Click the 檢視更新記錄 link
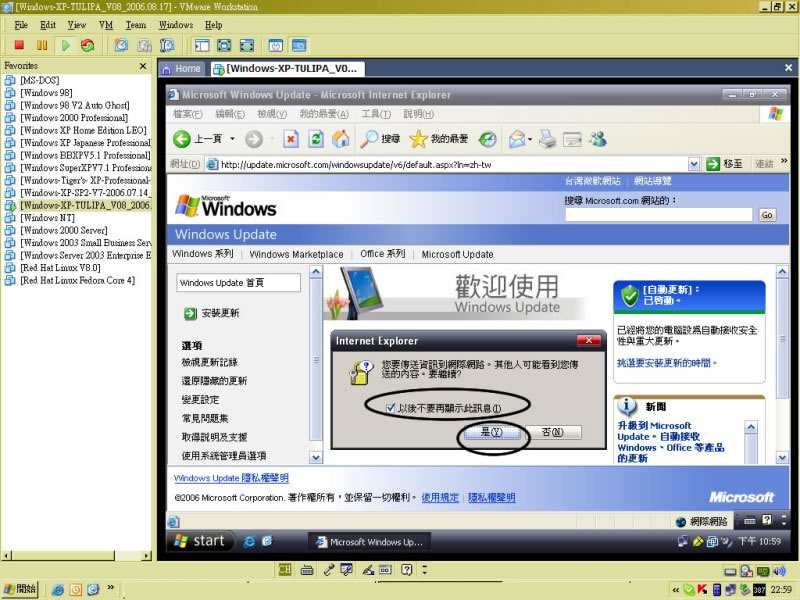Image resolution: width=800 pixels, height=600 pixels. click(210, 362)
